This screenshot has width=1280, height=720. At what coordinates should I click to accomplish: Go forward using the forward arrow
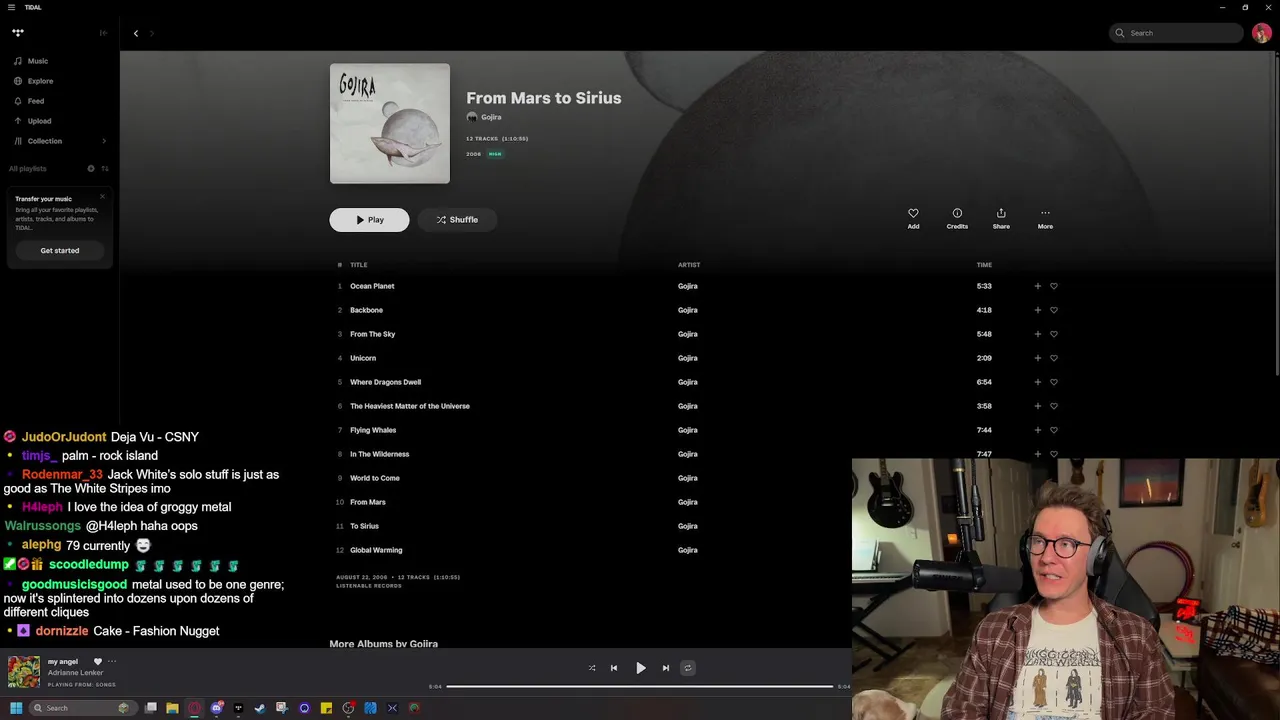(152, 33)
